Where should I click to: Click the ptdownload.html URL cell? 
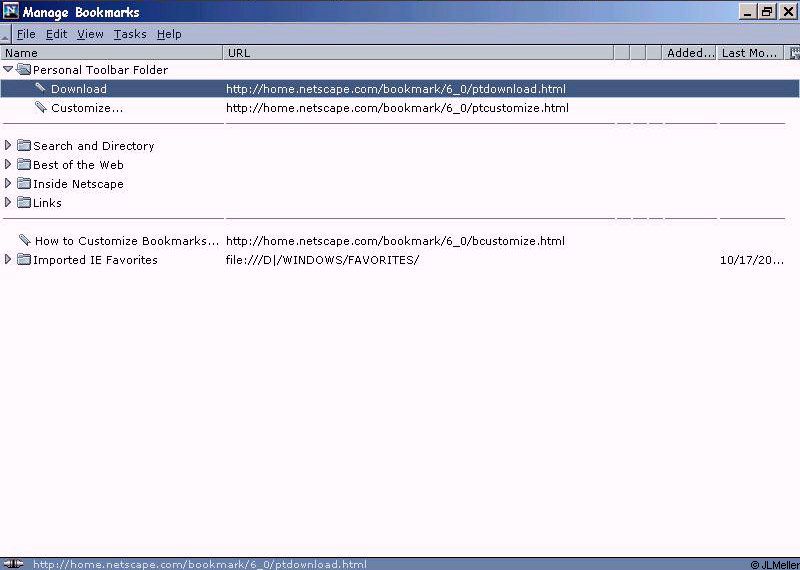(x=395, y=89)
